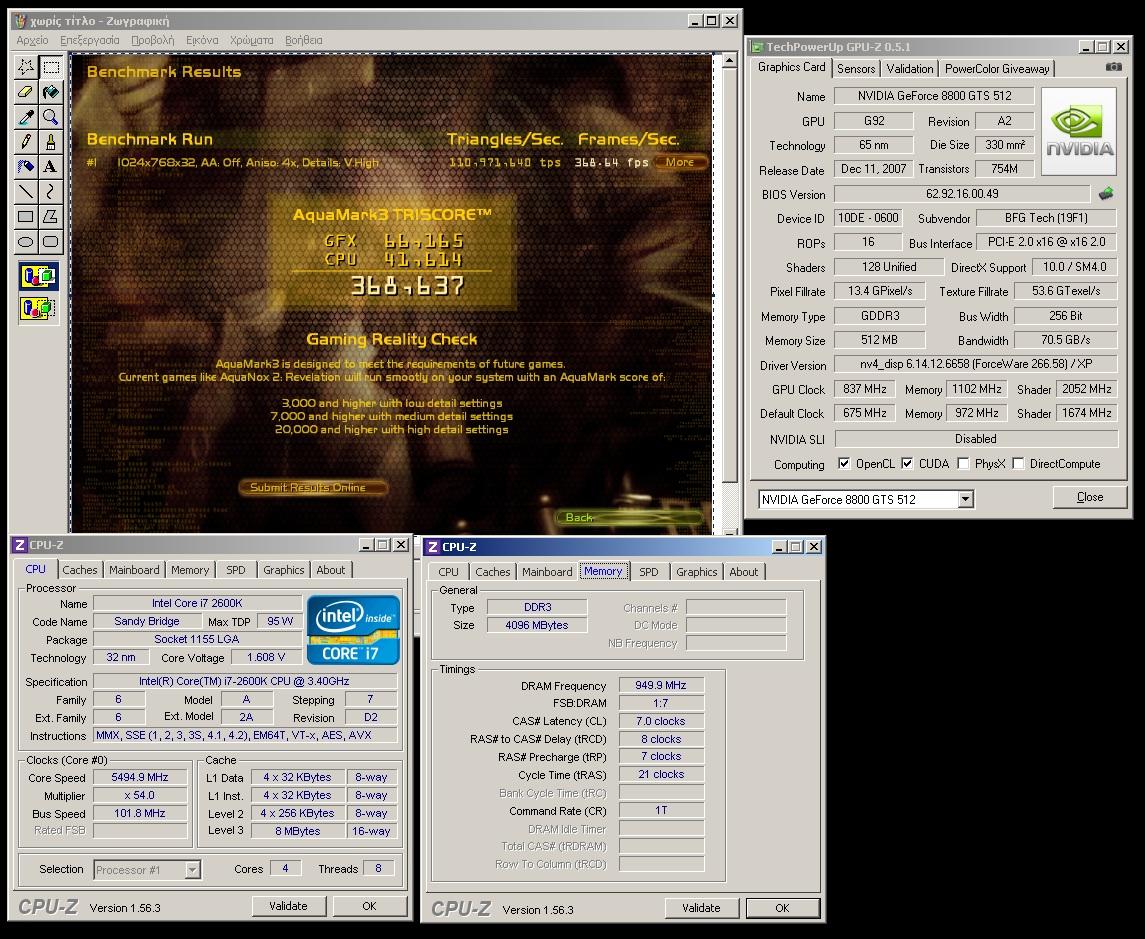Activate the Magnifier zoom tool in Paint

[x=51, y=117]
